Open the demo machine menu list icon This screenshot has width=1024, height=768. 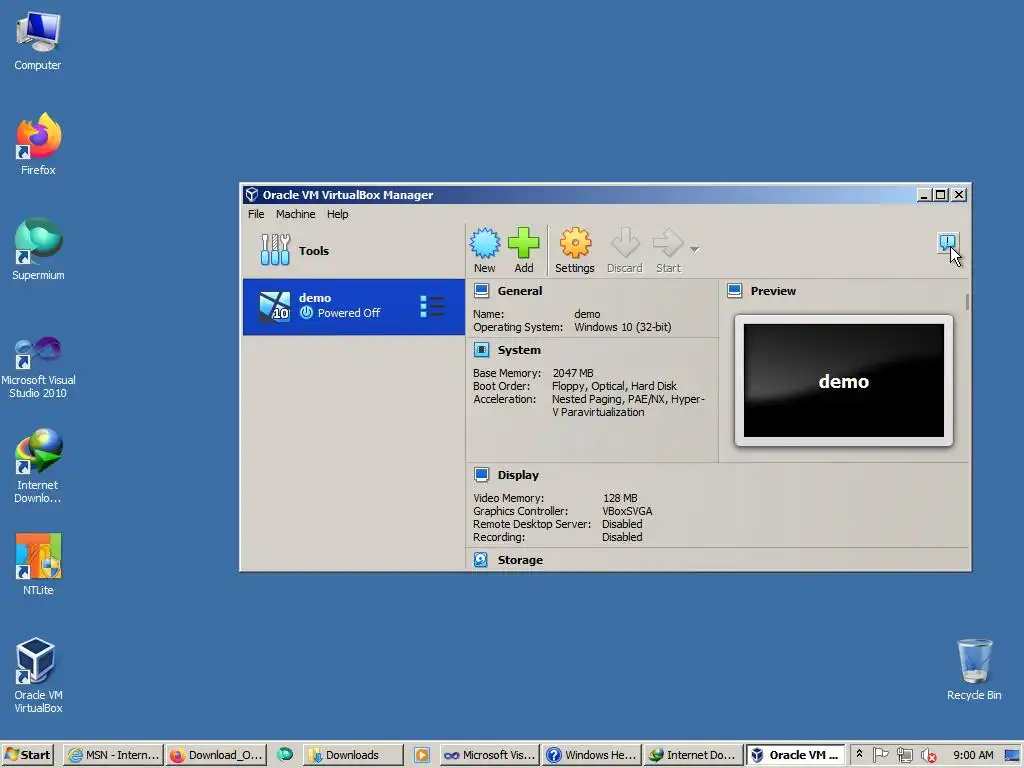tap(432, 306)
